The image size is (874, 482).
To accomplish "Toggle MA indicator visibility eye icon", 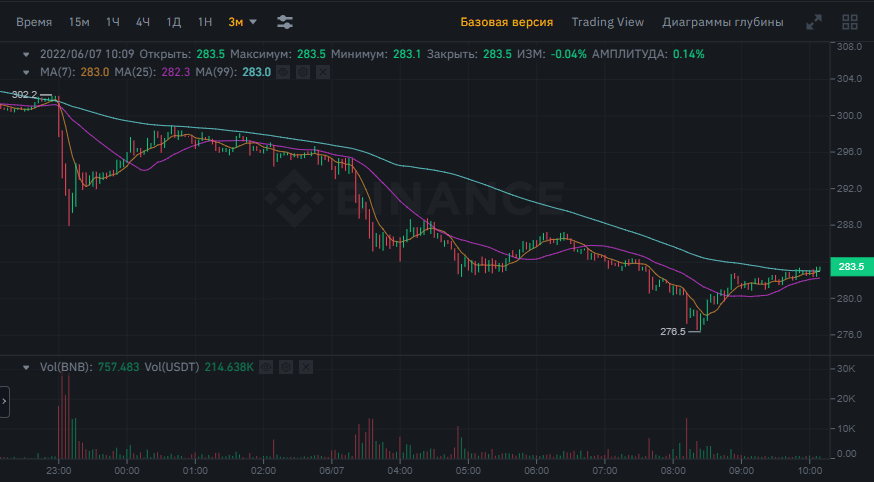I will [x=283, y=72].
